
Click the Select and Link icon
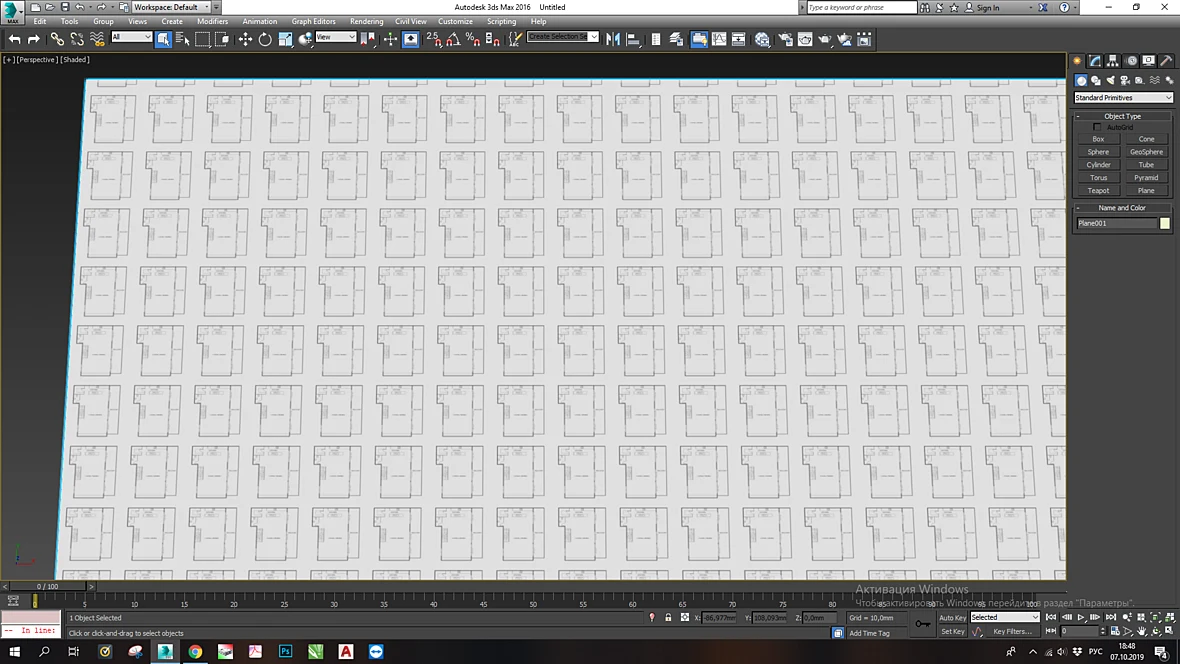click(57, 39)
